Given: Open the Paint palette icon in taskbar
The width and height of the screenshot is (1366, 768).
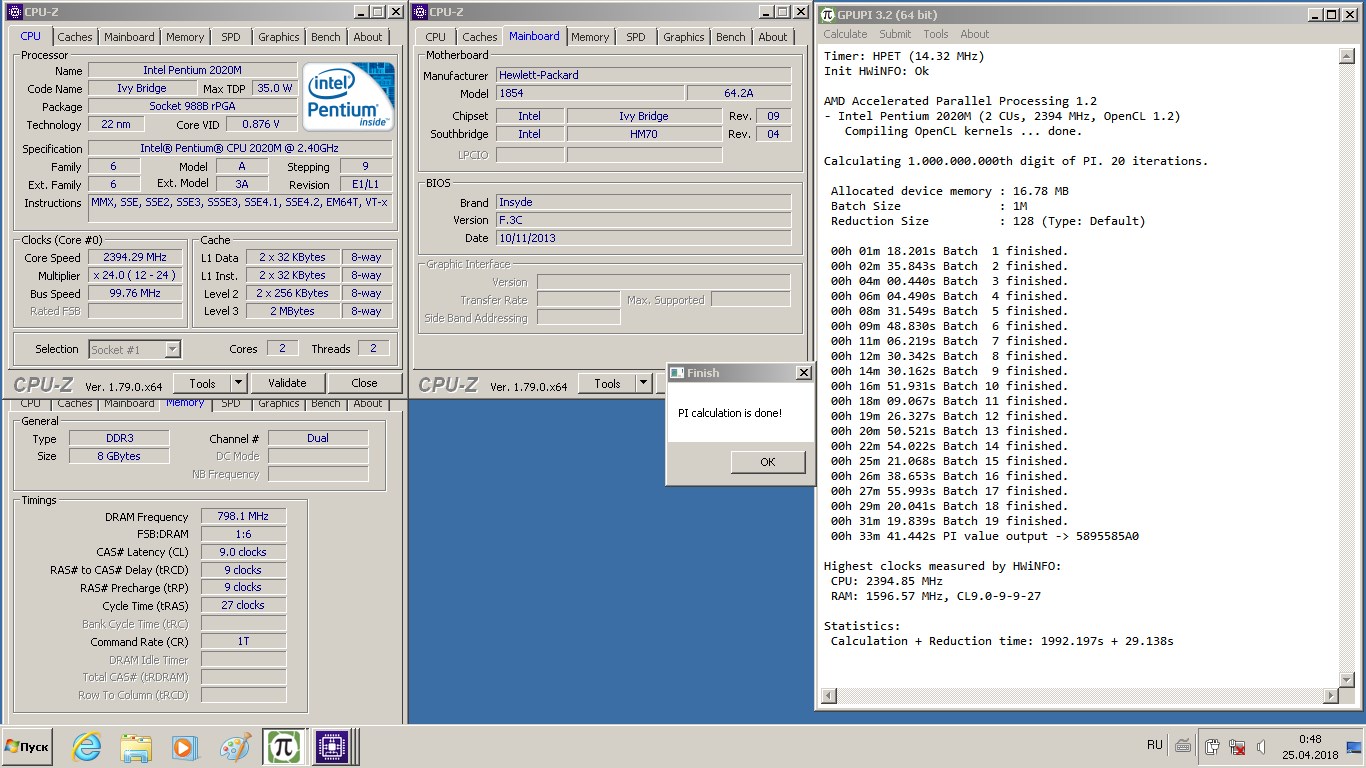Looking at the screenshot, I should pyautogui.click(x=234, y=746).
